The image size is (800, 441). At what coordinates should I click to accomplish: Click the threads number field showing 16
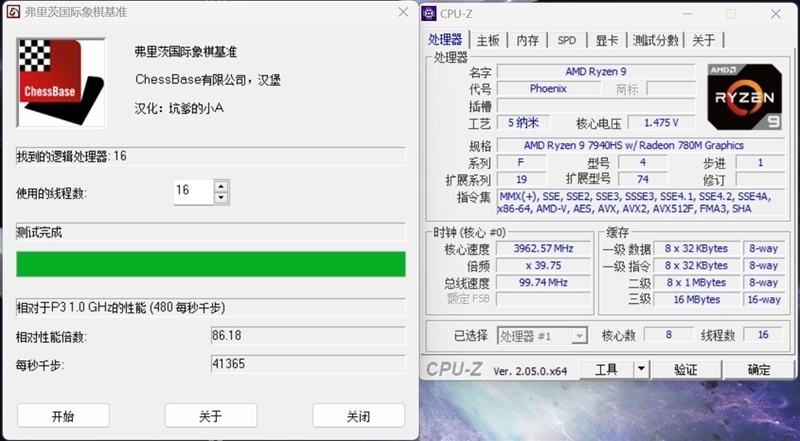click(x=193, y=192)
